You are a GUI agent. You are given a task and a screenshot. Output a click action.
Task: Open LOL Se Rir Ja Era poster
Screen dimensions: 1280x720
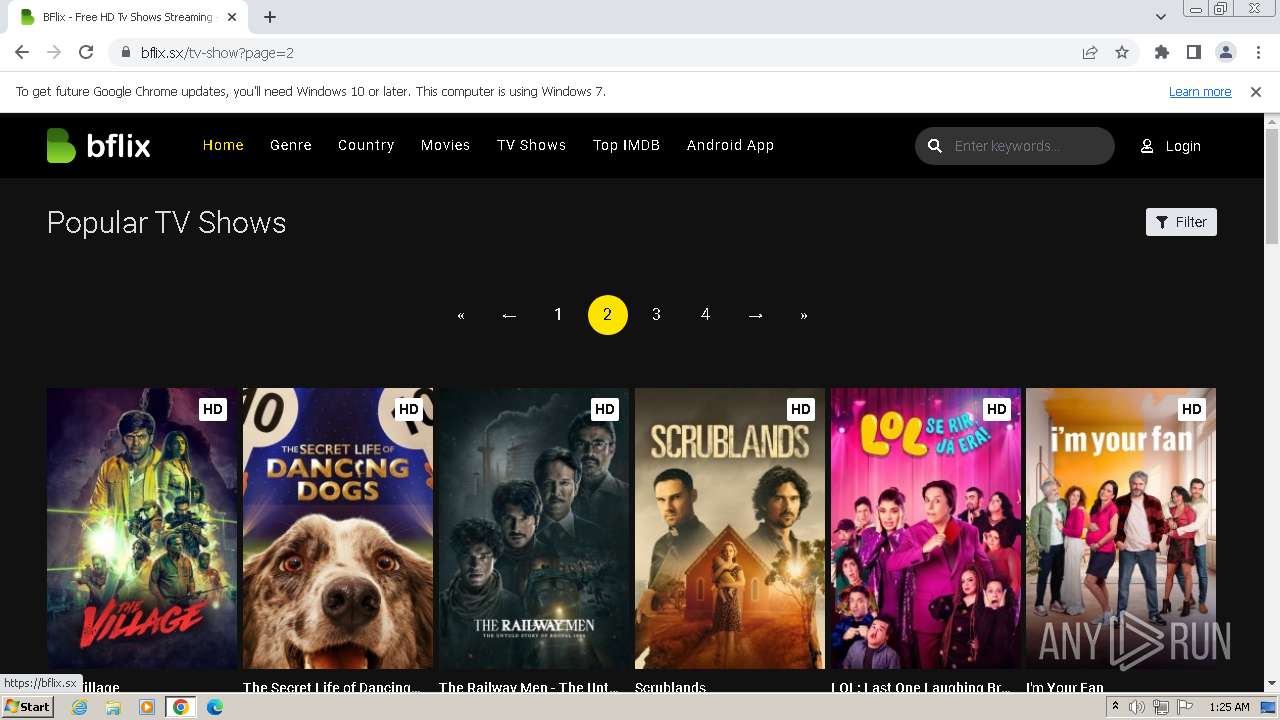926,528
